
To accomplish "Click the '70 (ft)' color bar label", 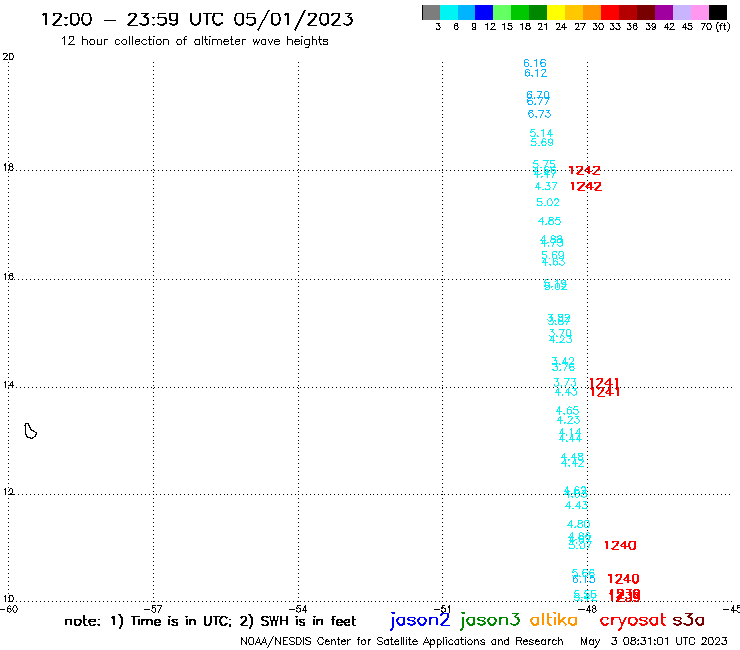I will 715,26.
